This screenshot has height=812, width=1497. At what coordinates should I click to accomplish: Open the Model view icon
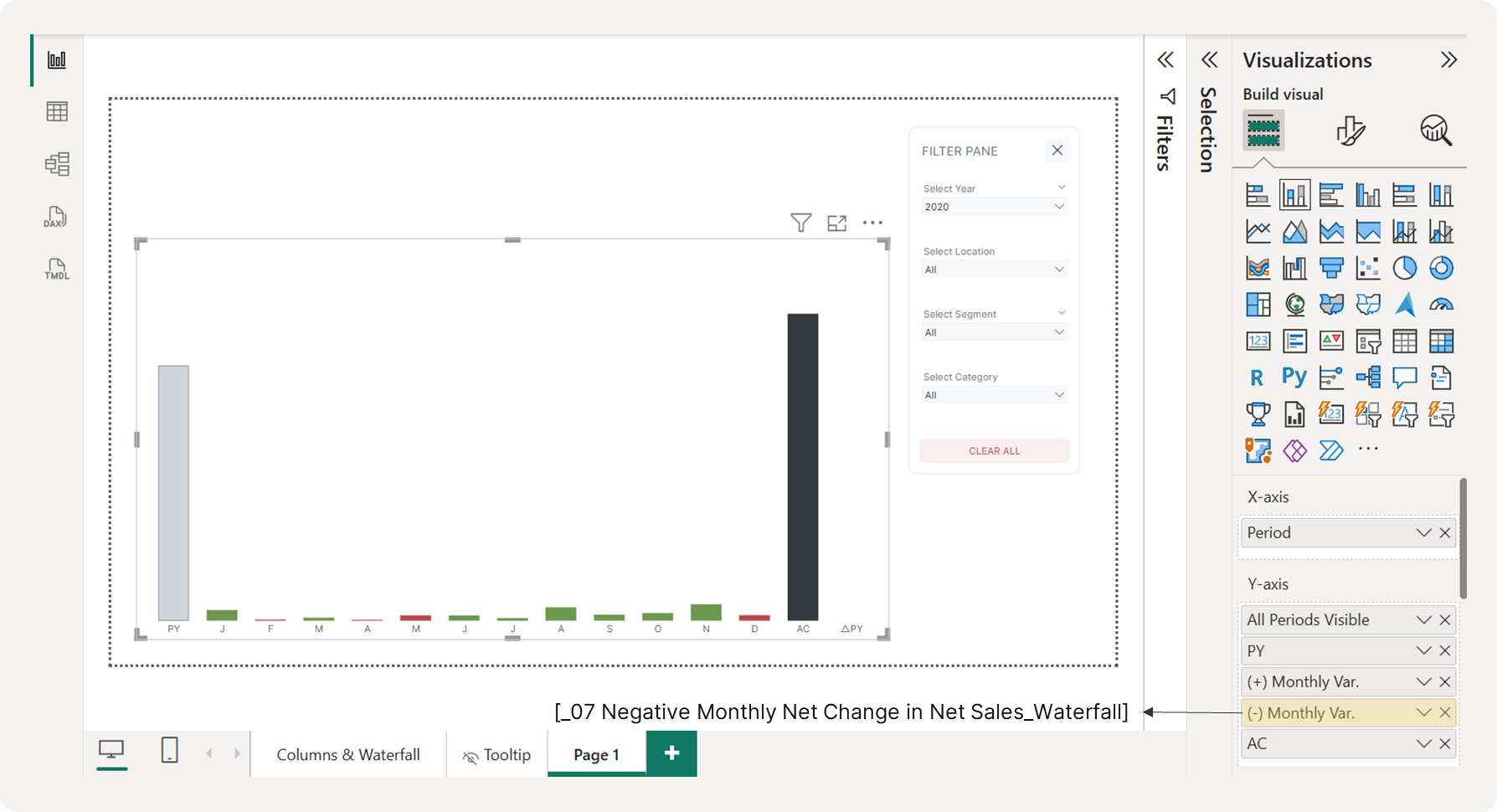click(x=57, y=164)
